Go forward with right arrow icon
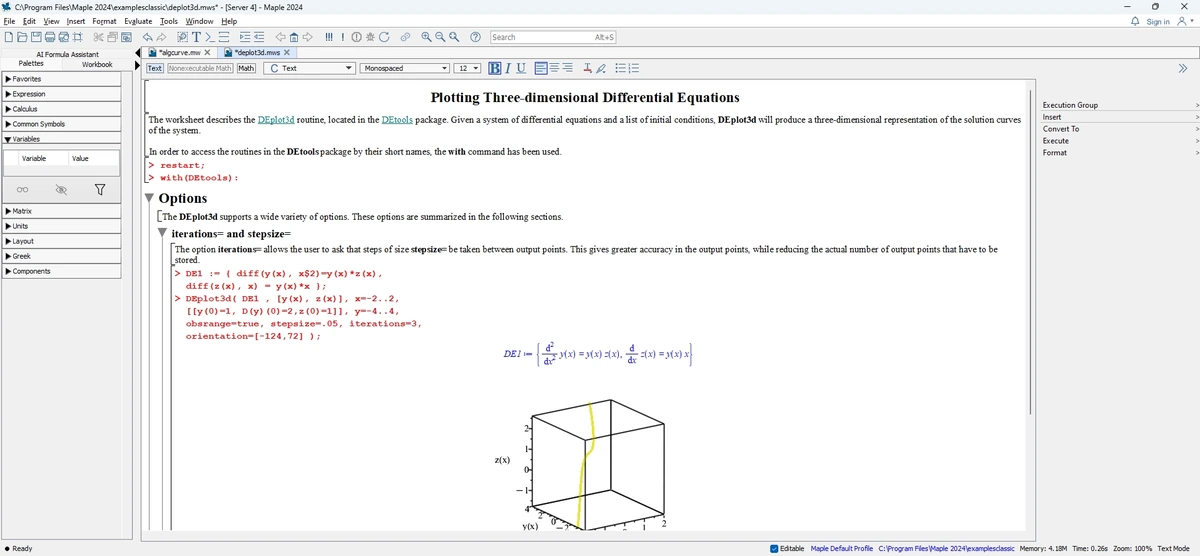Screen dimensions: 1200x556 point(307,37)
